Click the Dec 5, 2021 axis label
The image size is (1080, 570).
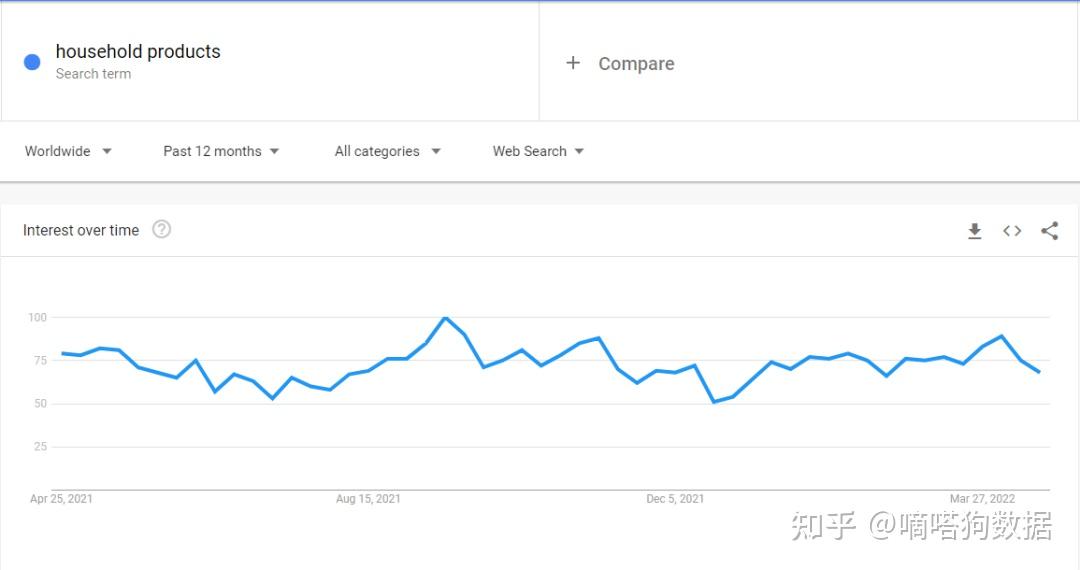click(x=675, y=498)
